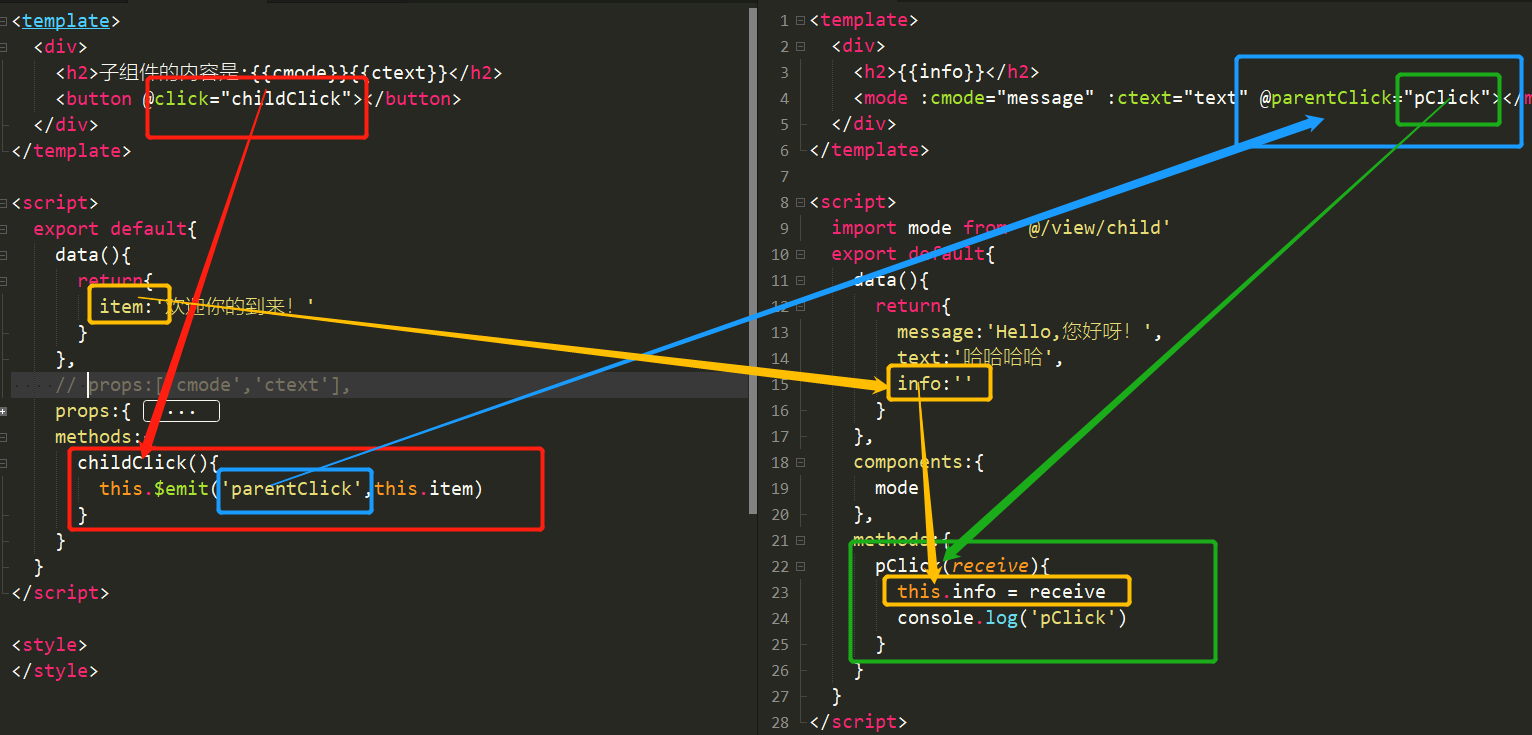The height and width of the screenshot is (735, 1532).
Task: Collapse the return block containing item
Action: 4,281
